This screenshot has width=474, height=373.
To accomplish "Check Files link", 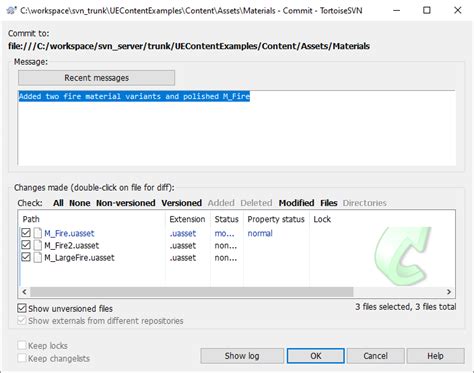I will (329, 203).
